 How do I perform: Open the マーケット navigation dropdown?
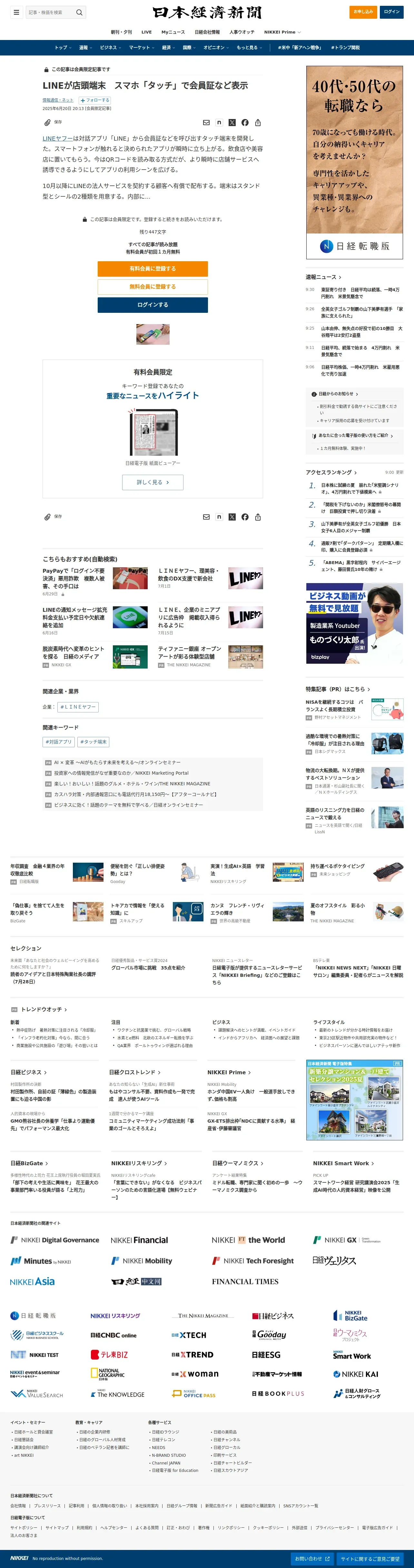click(x=141, y=47)
